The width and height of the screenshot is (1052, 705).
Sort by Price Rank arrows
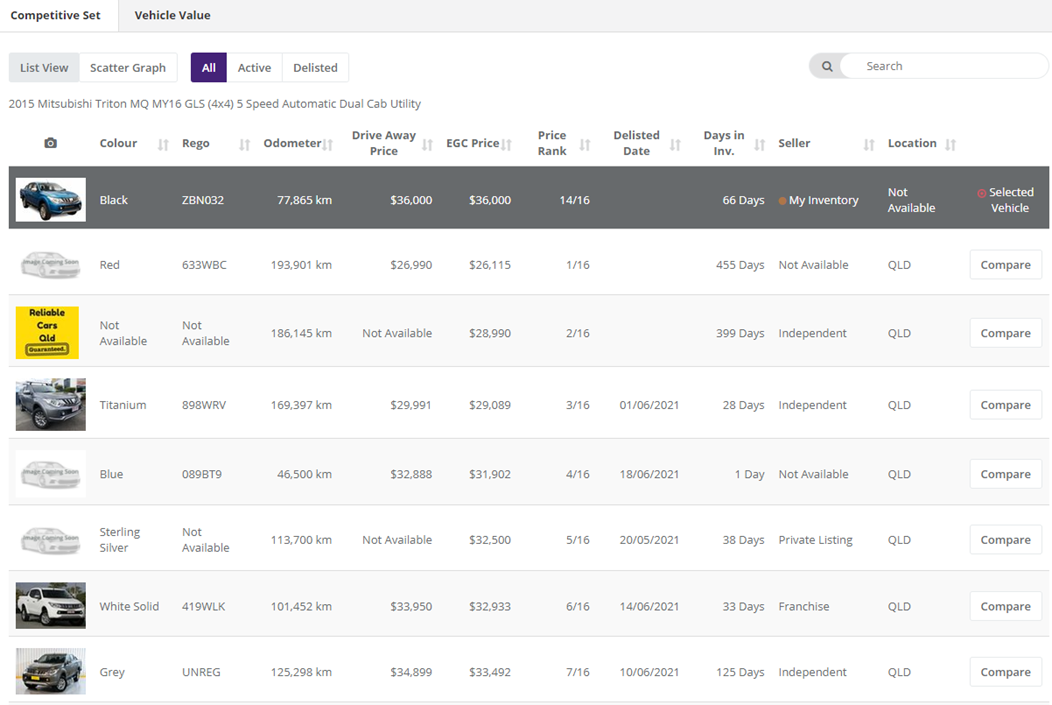tap(585, 144)
